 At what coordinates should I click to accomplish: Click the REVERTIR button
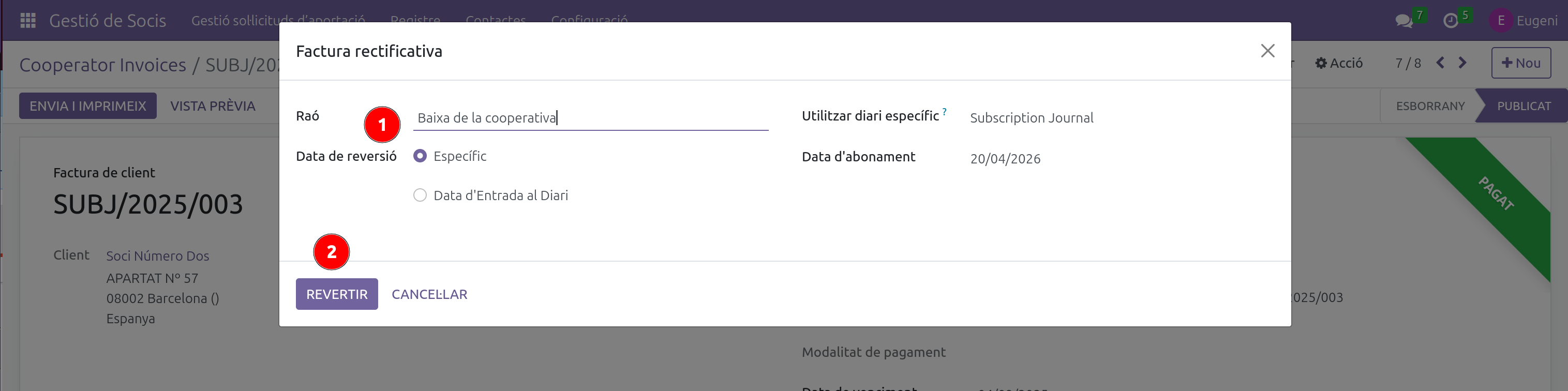click(336, 294)
